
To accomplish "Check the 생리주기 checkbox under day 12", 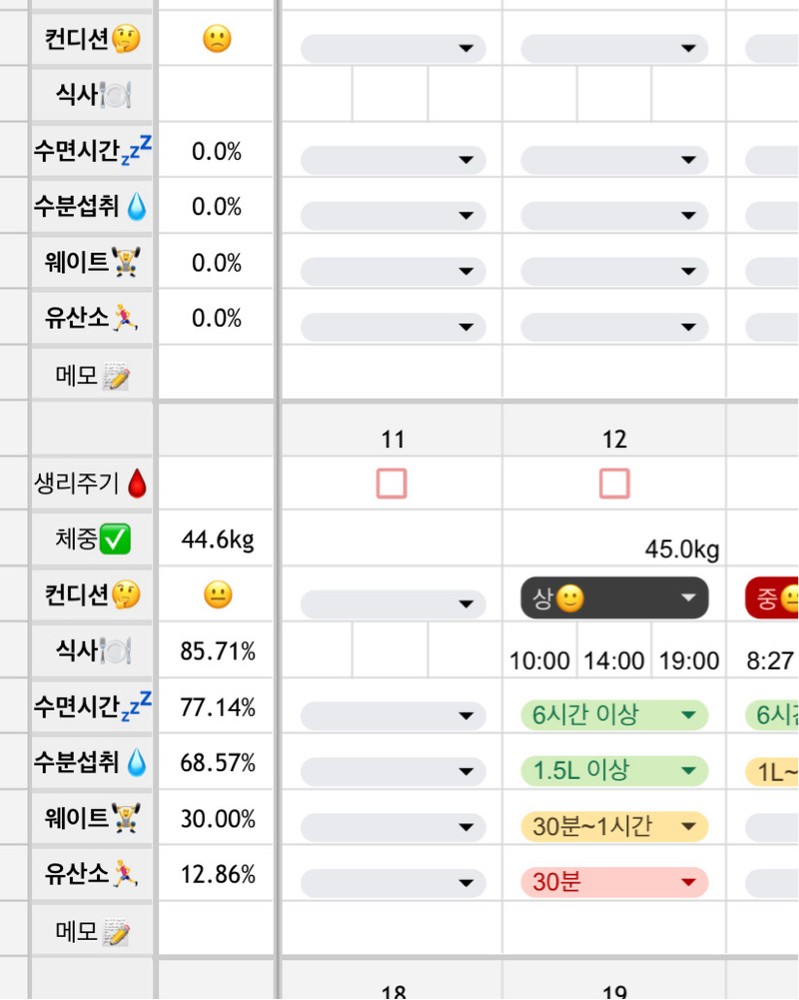I will (614, 484).
